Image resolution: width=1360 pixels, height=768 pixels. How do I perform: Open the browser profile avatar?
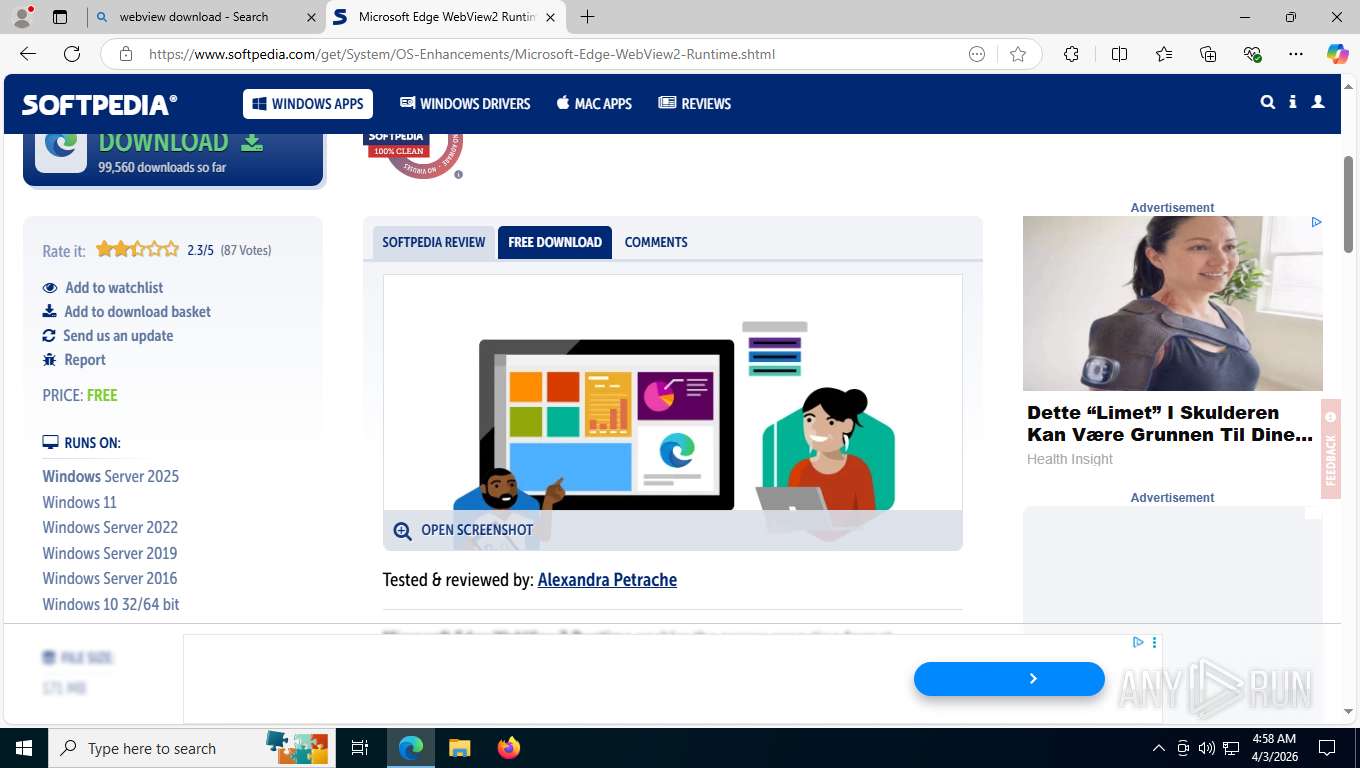pyautogui.click(x=22, y=16)
